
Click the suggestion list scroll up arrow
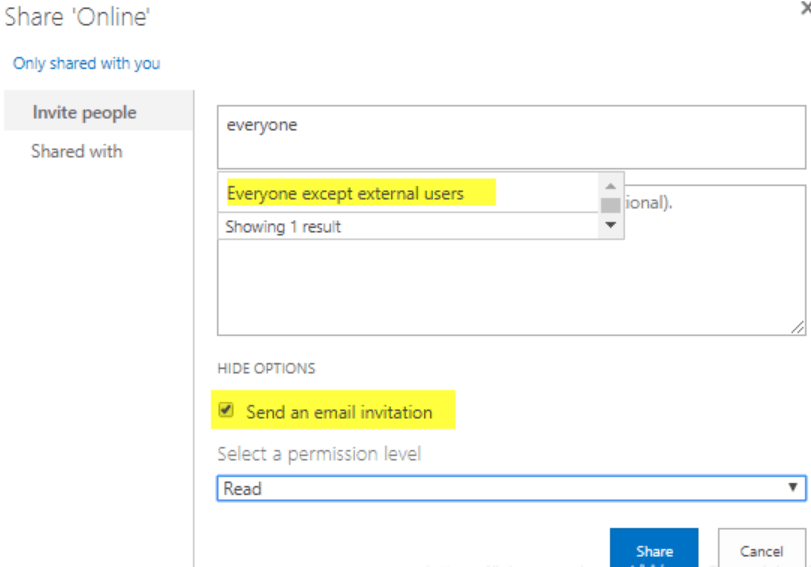(x=610, y=186)
